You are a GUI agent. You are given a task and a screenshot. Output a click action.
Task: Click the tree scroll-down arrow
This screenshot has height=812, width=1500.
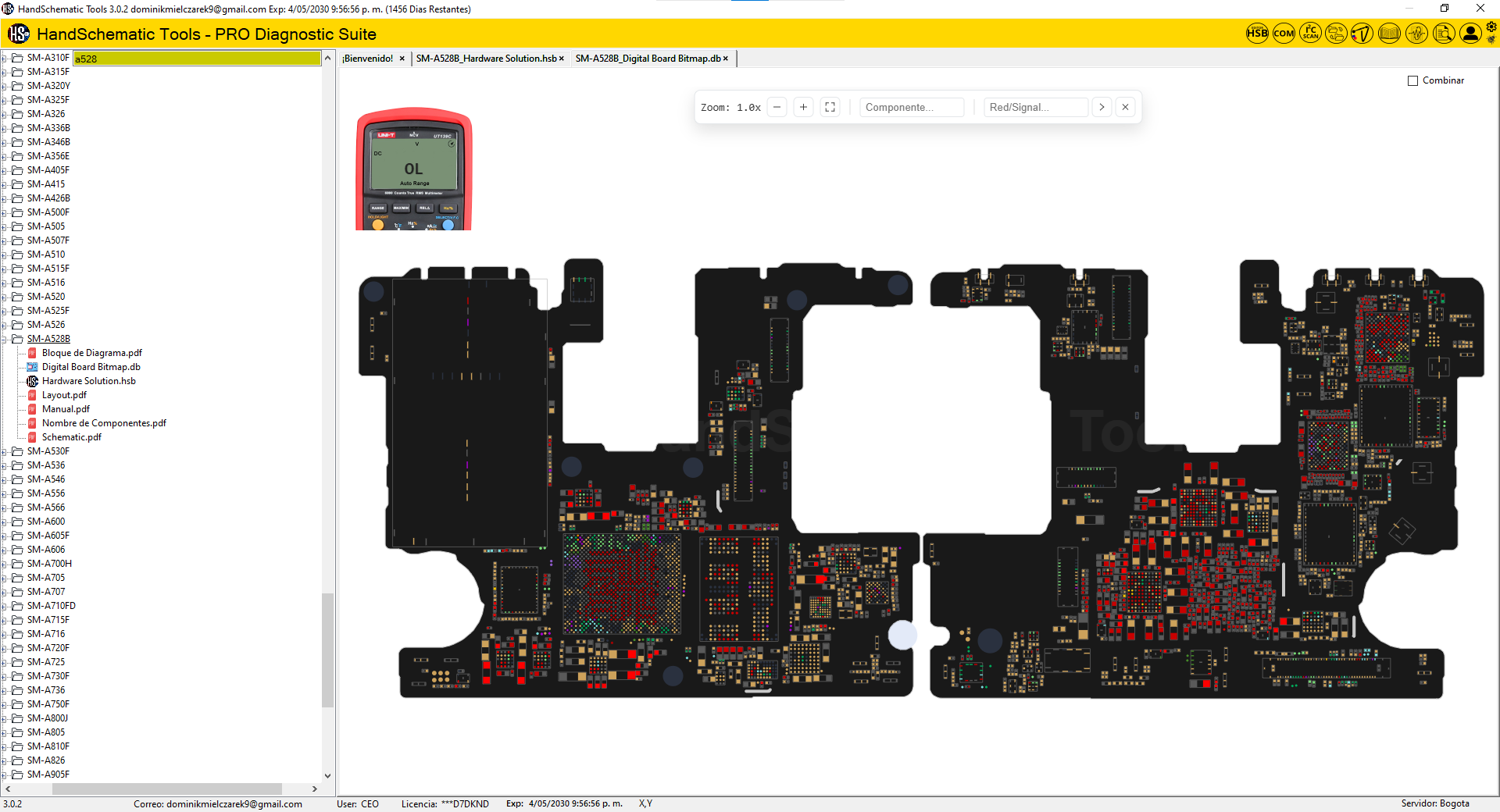[x=328, y=776]
